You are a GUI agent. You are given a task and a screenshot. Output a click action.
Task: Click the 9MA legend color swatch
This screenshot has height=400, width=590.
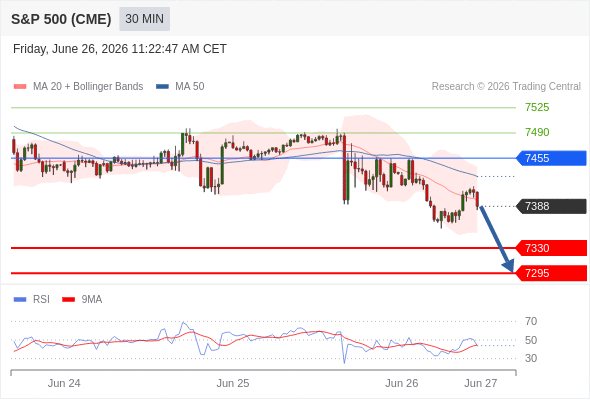[68, 300]
